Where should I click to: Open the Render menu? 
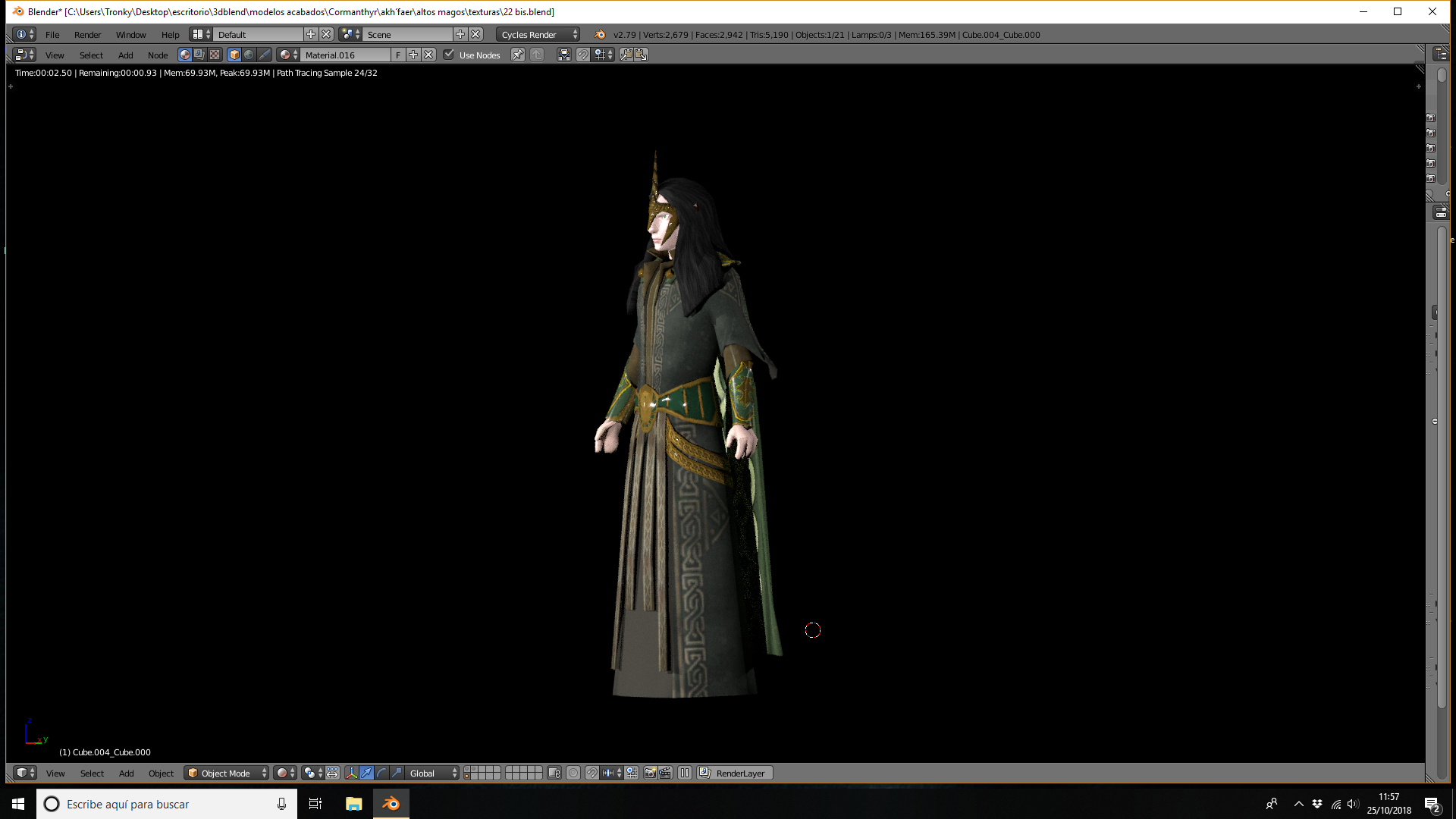pos(87,34)
